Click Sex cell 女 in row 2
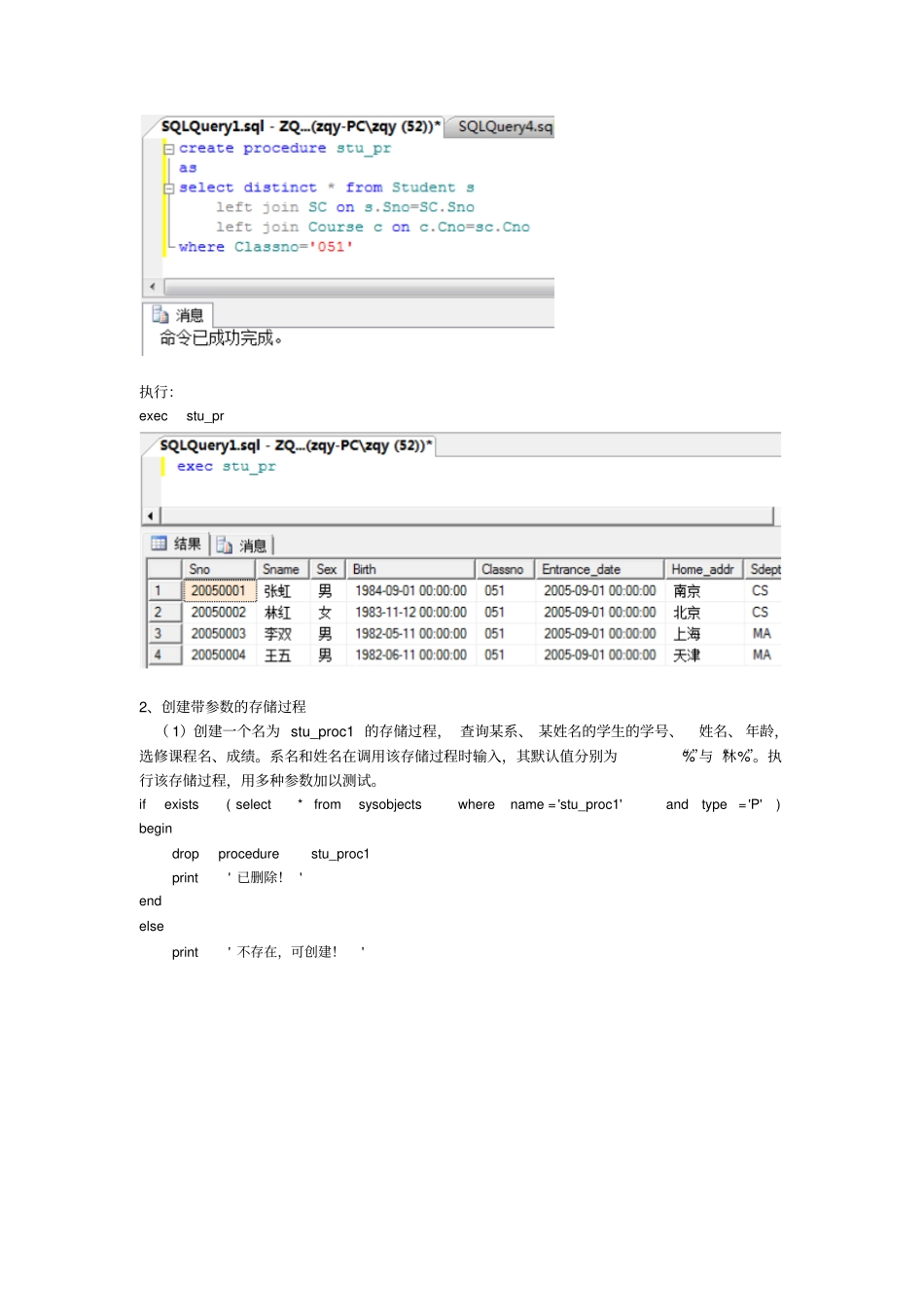Image resolution: width=924 pixels, height=1308 pixels. (x=328, y=612)
